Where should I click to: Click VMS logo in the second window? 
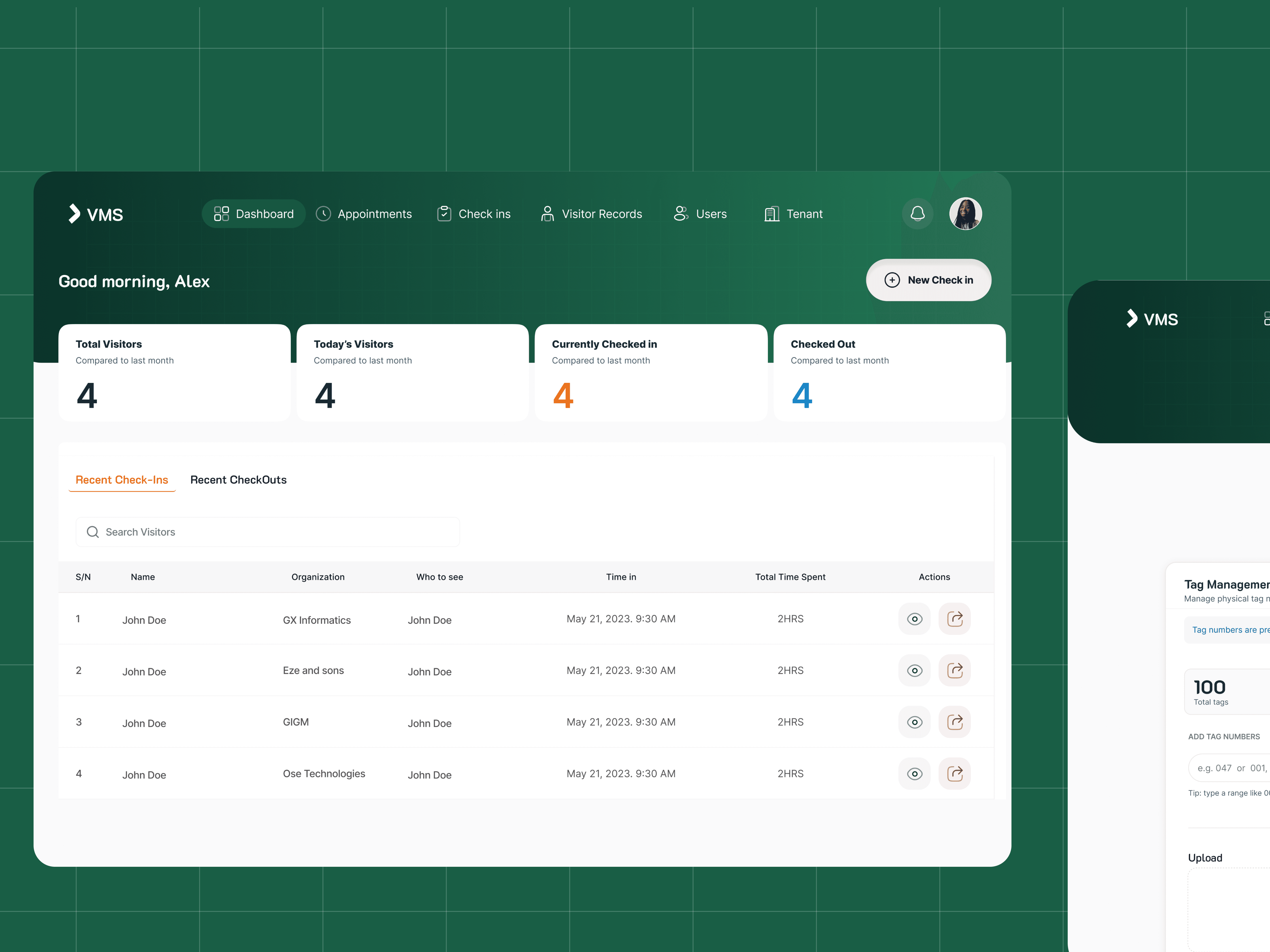[x=1152, y=319]
